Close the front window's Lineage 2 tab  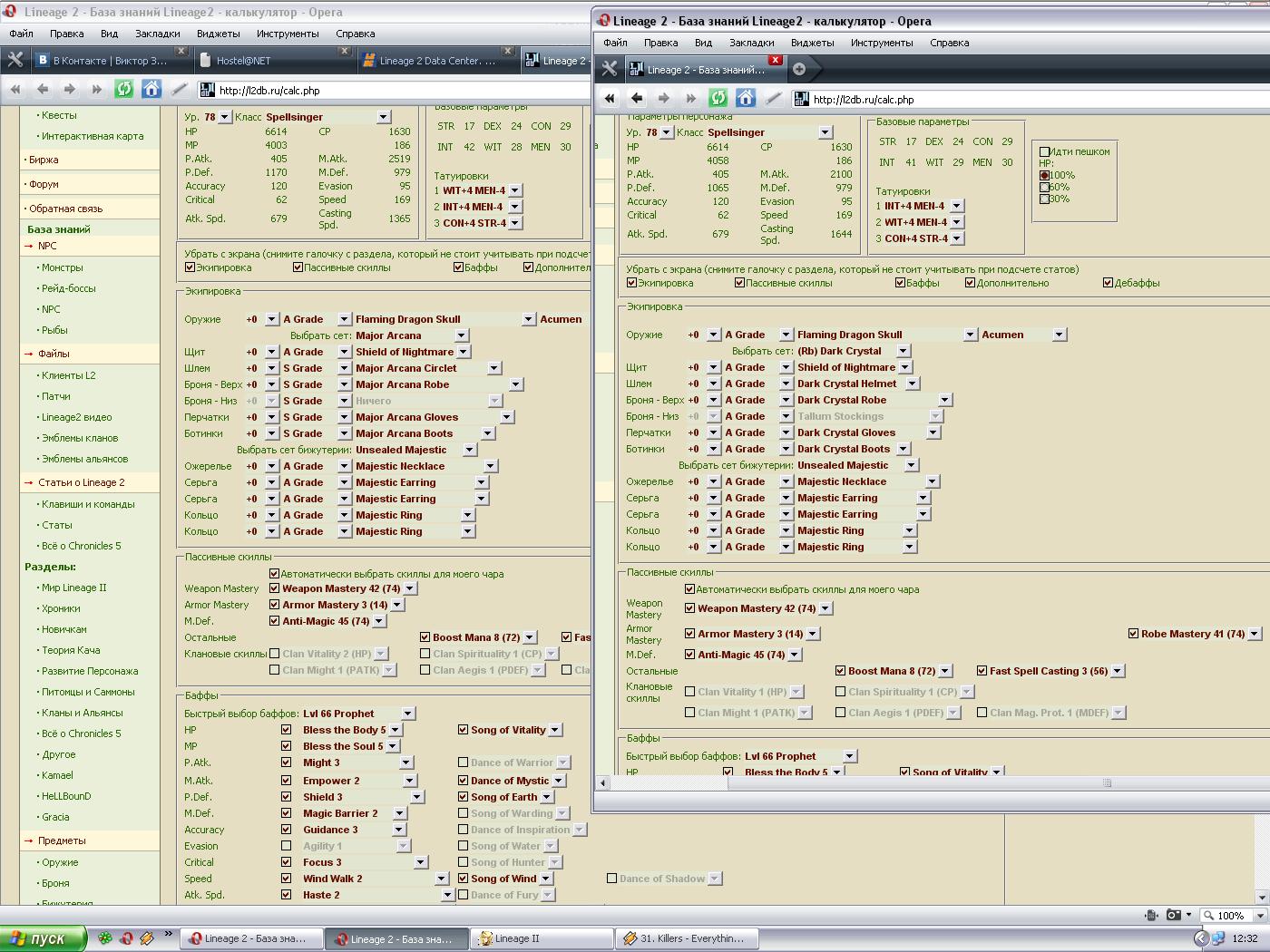(775, 60)
